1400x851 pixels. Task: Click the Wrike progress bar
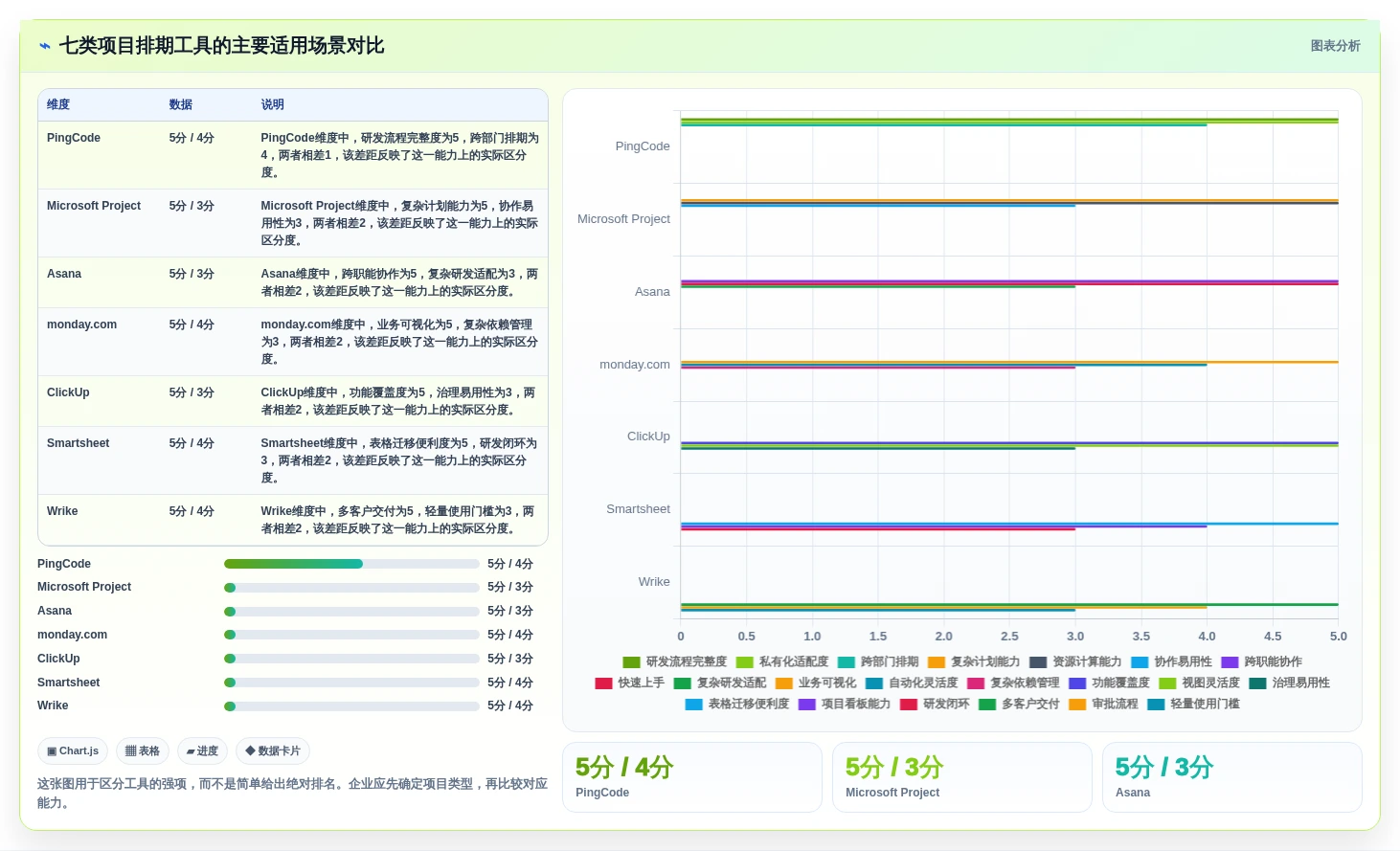(x=351, y=706)
